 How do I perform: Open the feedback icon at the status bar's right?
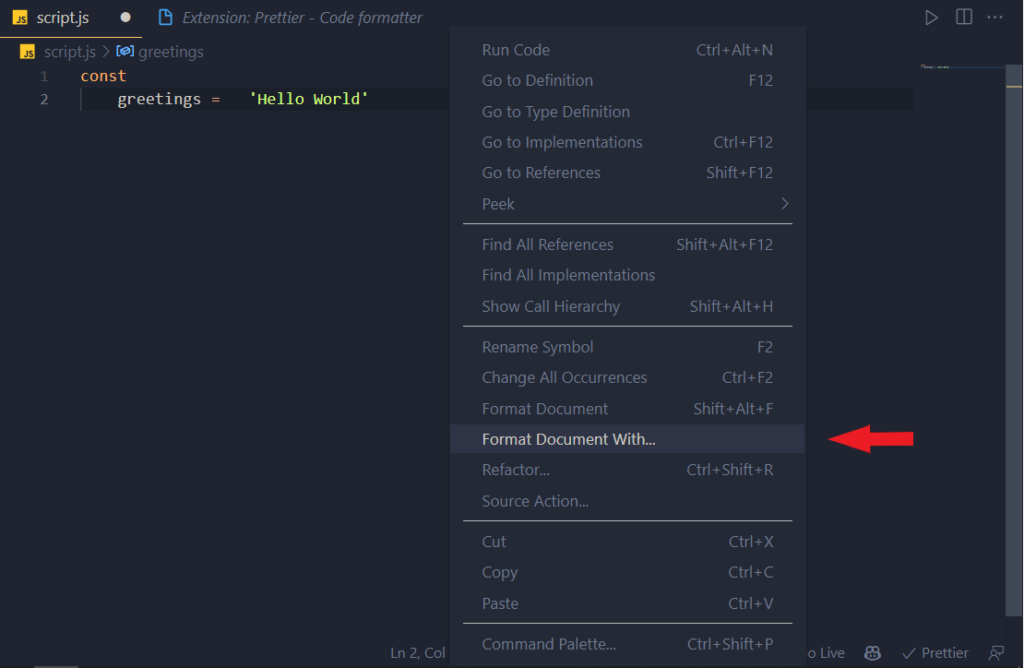(996, 652)
